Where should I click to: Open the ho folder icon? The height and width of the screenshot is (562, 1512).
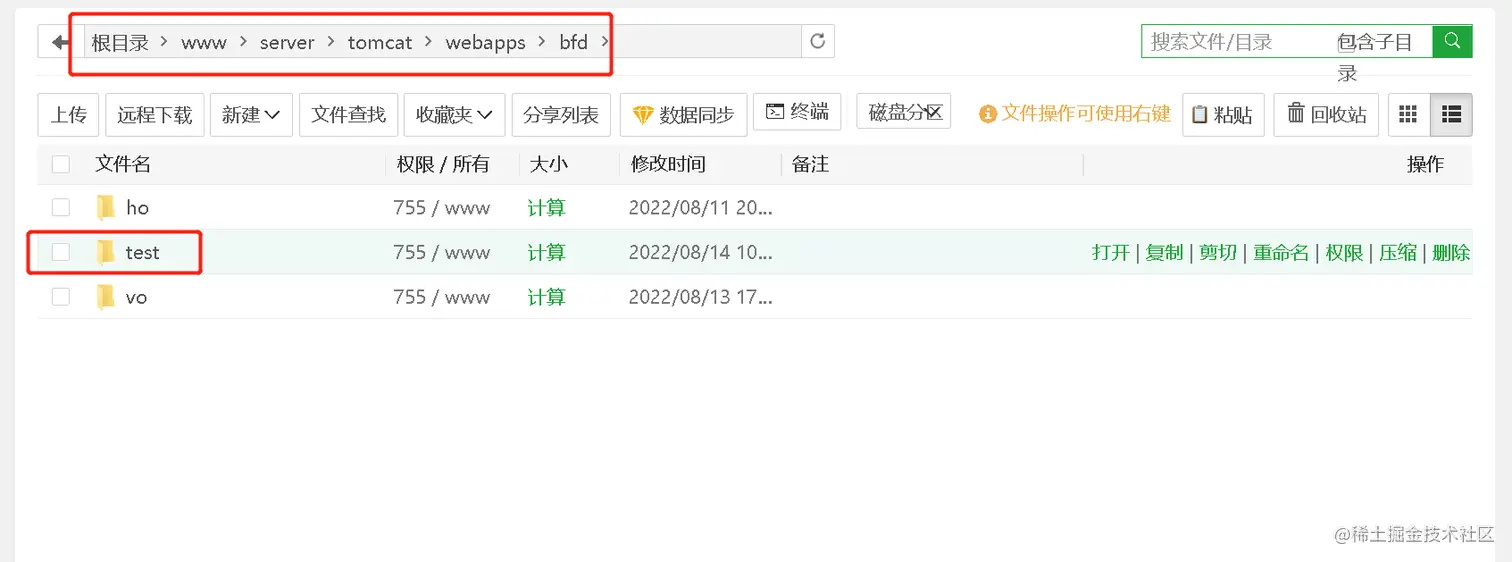[106, 208]
